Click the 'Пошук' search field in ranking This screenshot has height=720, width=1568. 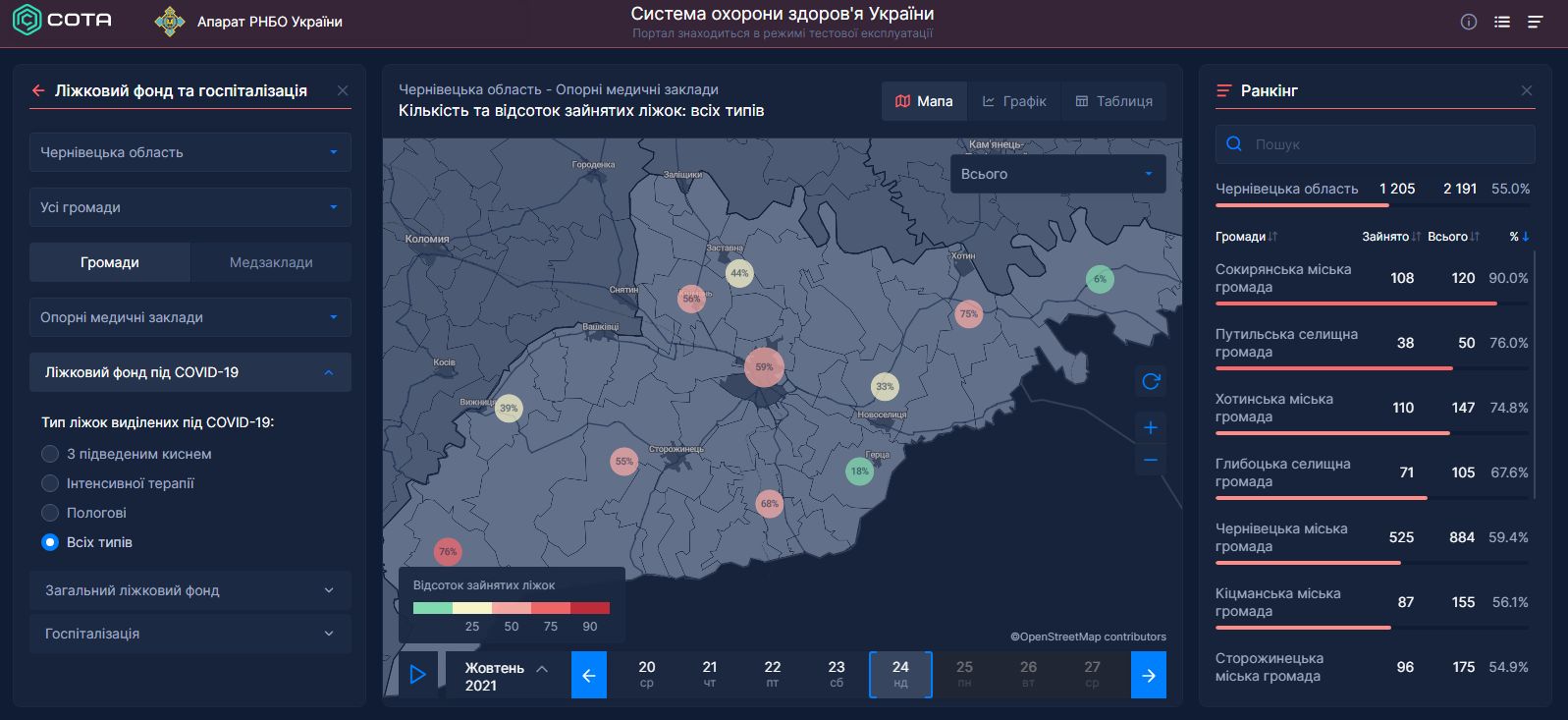pos(1375,144)
